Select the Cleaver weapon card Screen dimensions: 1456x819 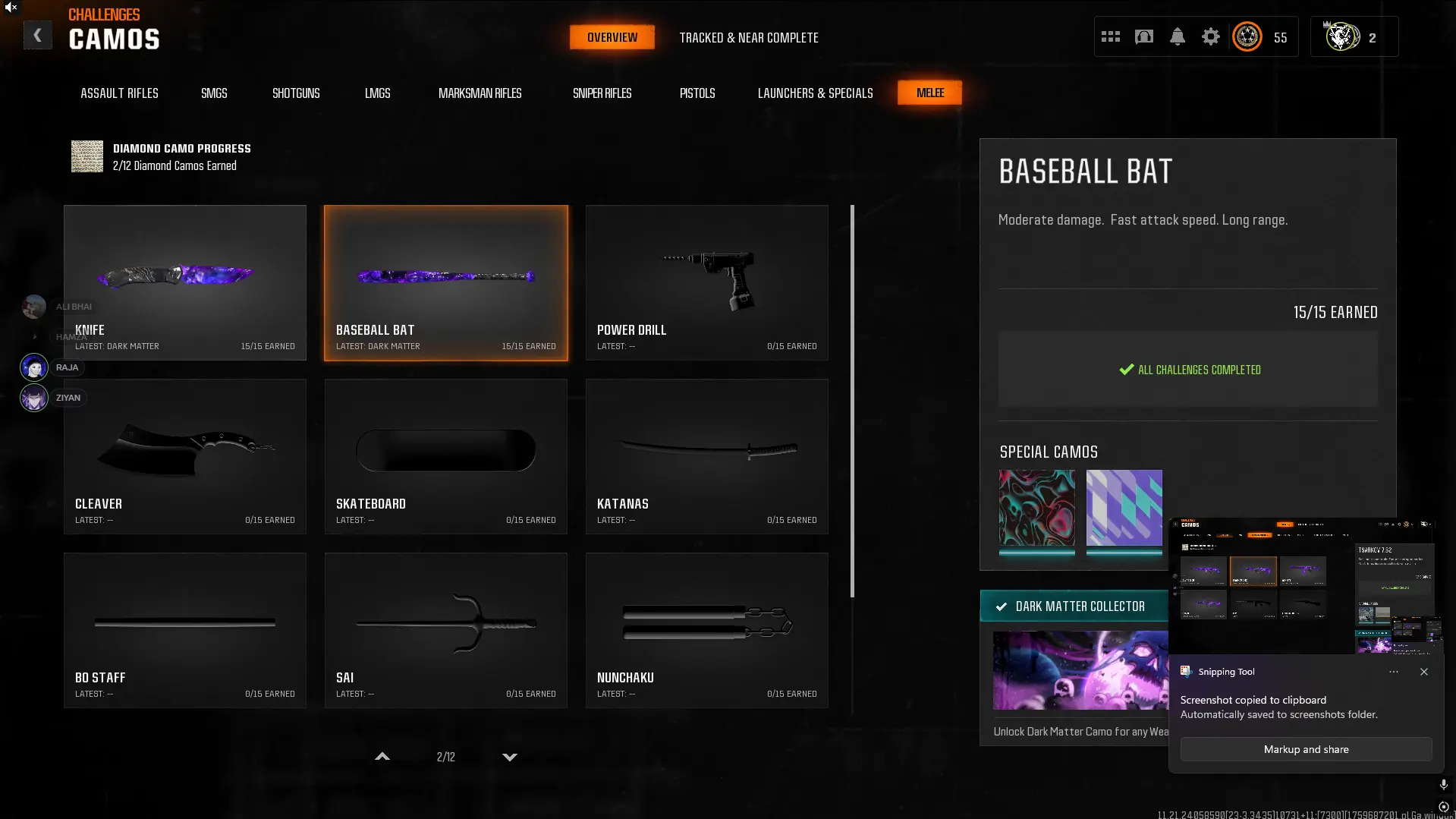[185, 456]
